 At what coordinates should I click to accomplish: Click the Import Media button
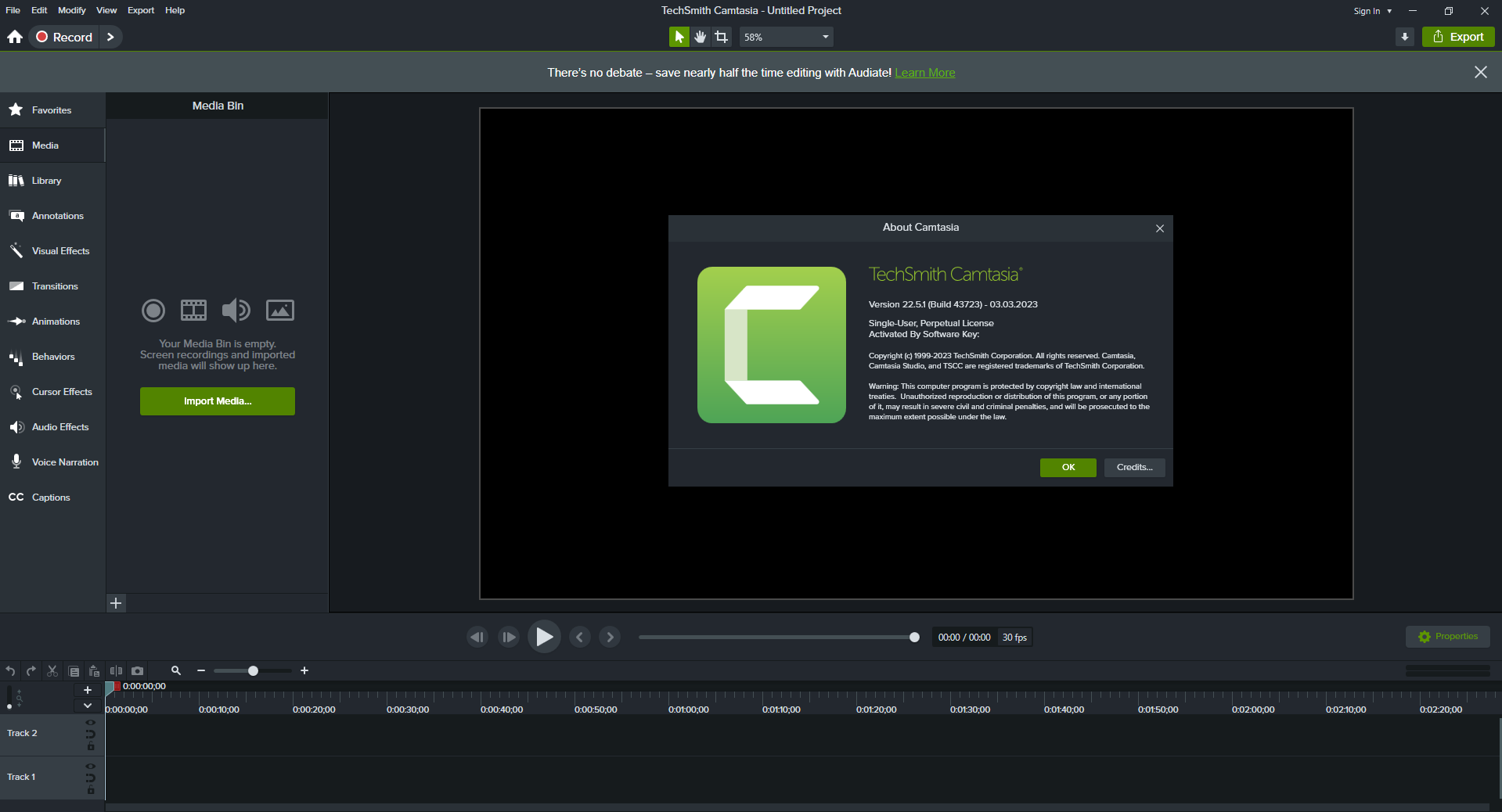click(x=218, y=401)
